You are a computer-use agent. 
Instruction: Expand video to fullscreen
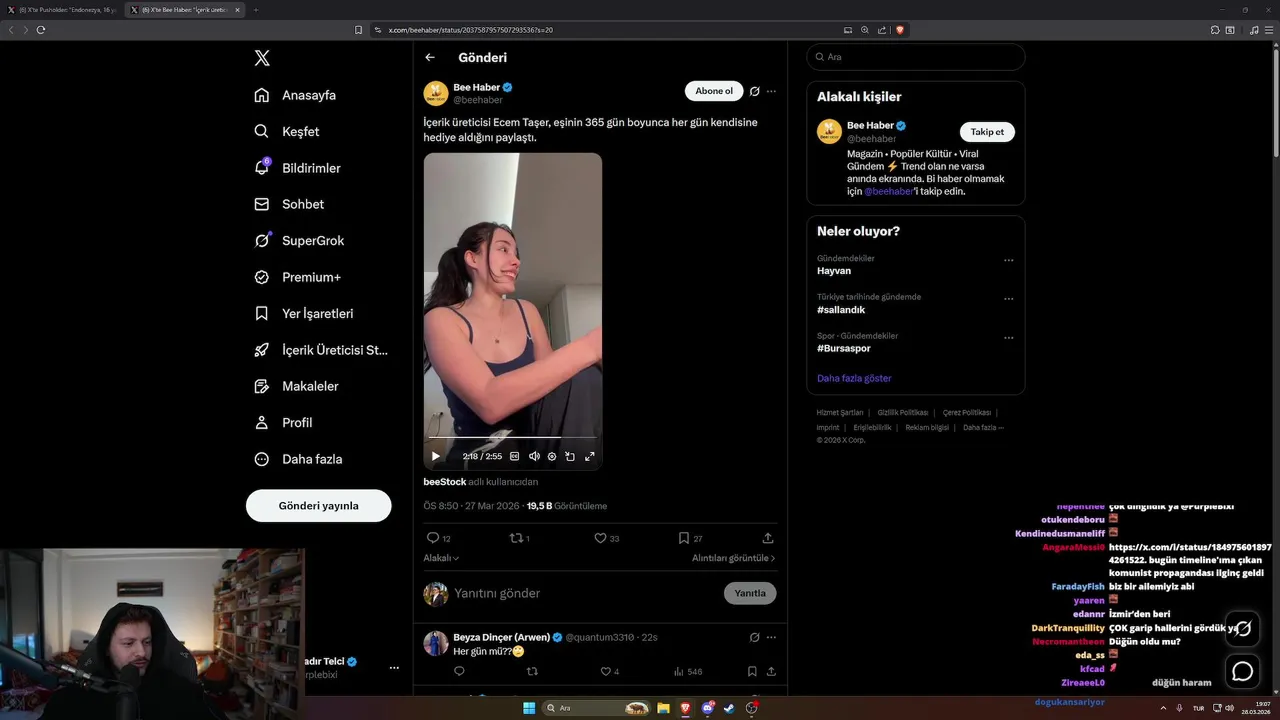[590, 456]
